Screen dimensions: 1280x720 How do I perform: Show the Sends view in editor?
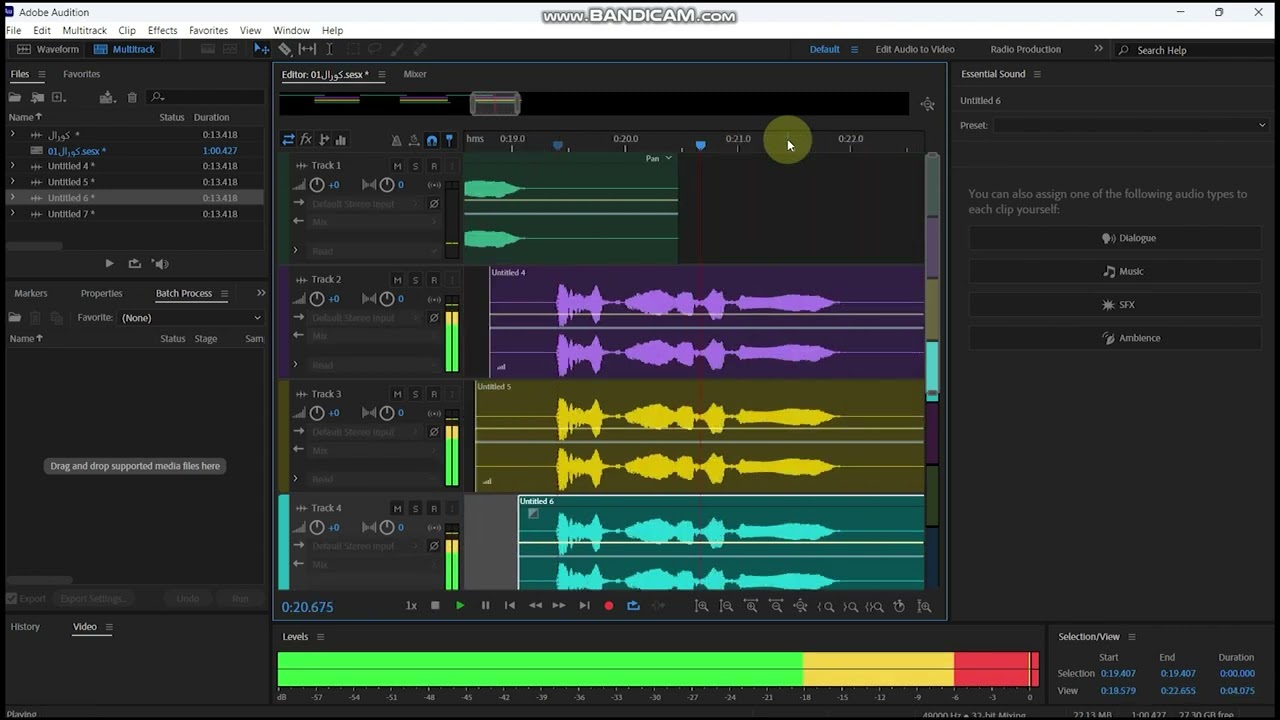point(323,140)
